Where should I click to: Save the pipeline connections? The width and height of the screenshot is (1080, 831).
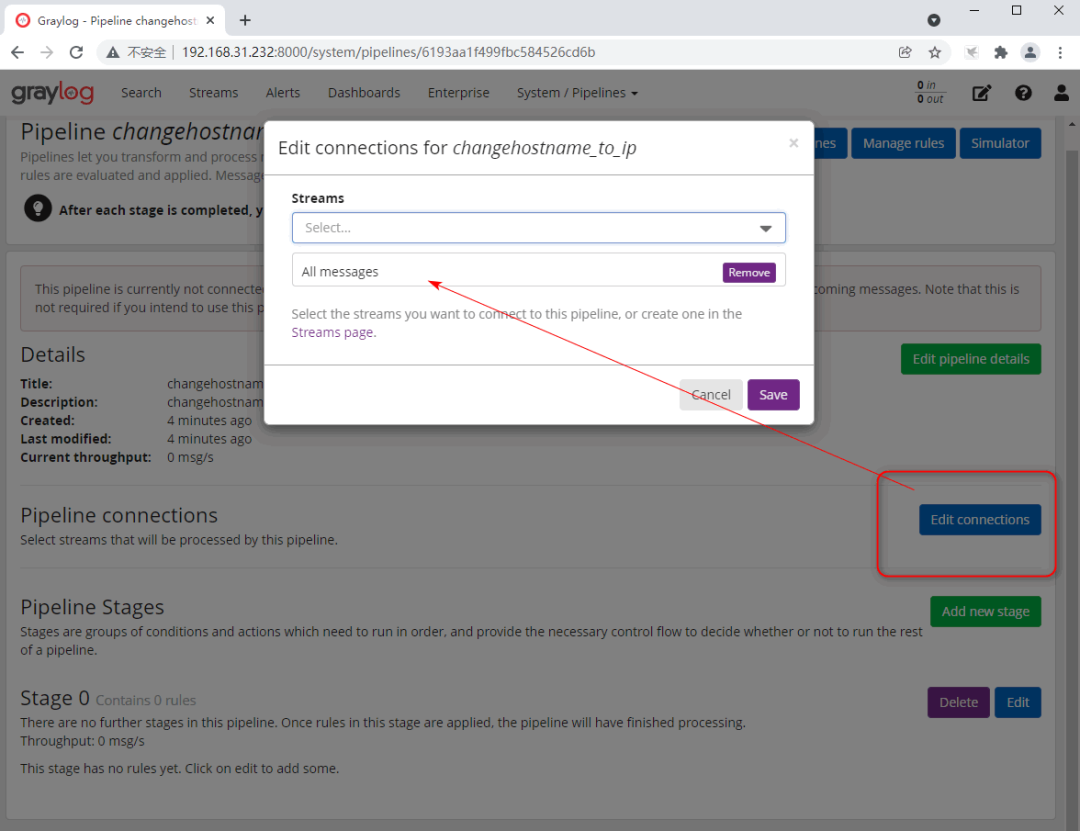(773, 395)
